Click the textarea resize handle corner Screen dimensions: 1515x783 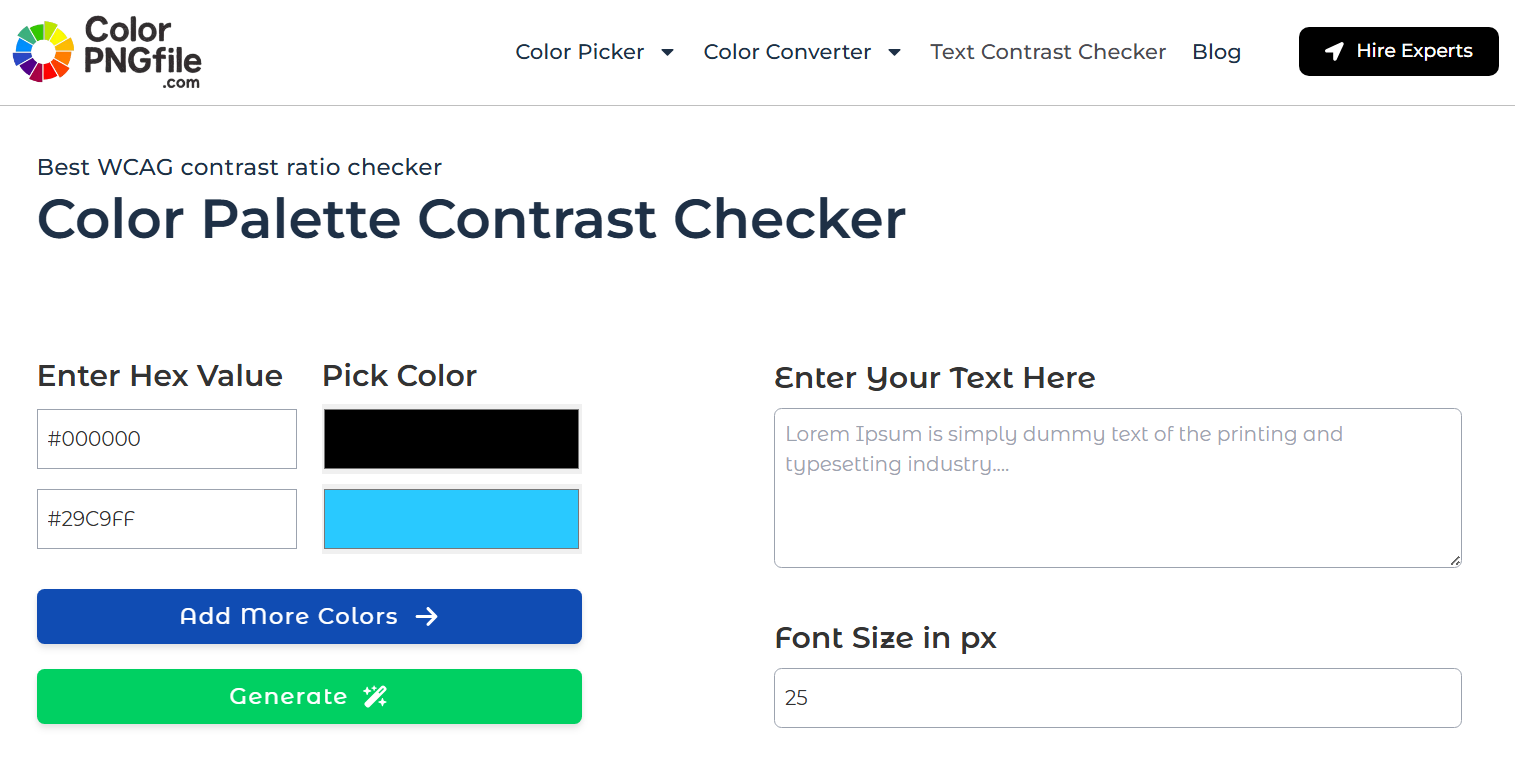coord(1455,561)
